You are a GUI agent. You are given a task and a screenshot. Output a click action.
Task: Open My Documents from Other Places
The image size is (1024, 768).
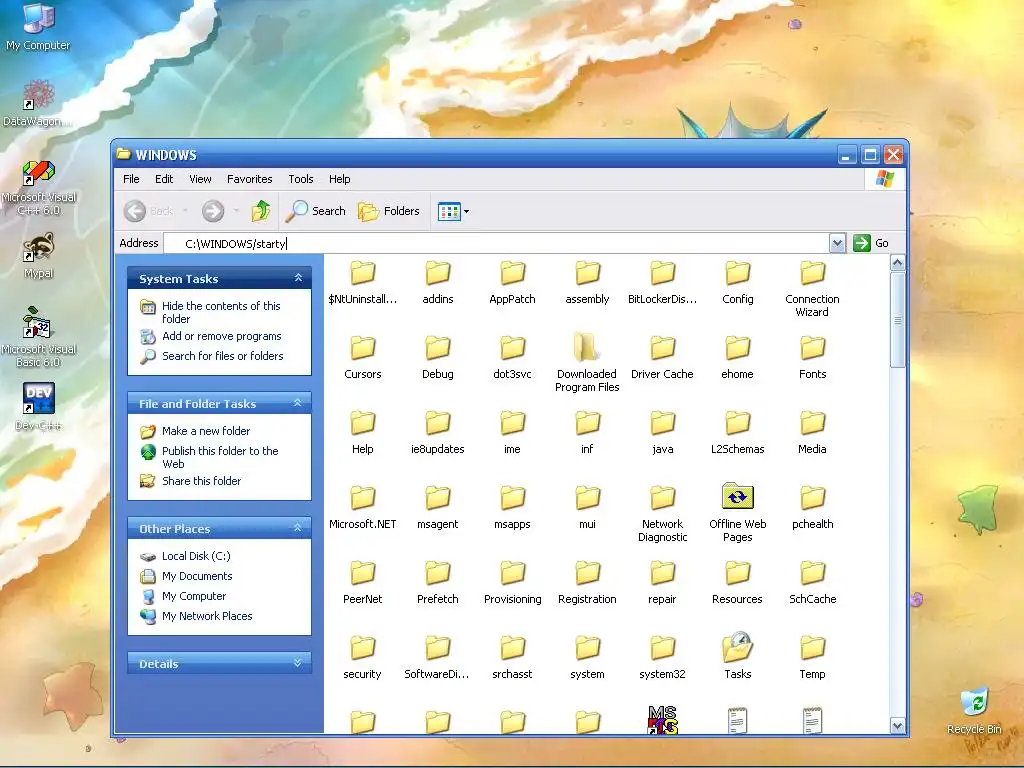pyautogui.click(x=197, y=576)
